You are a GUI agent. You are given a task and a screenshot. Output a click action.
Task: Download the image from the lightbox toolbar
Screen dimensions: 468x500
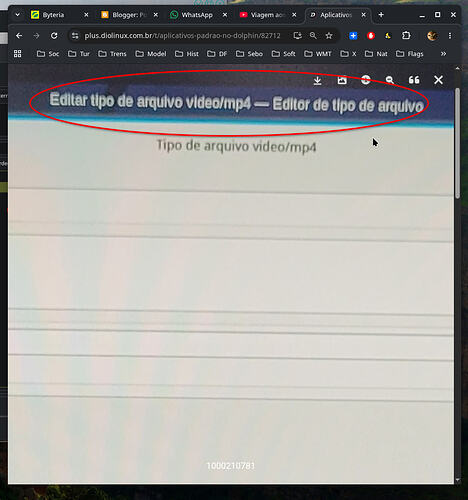click(317, 80)
